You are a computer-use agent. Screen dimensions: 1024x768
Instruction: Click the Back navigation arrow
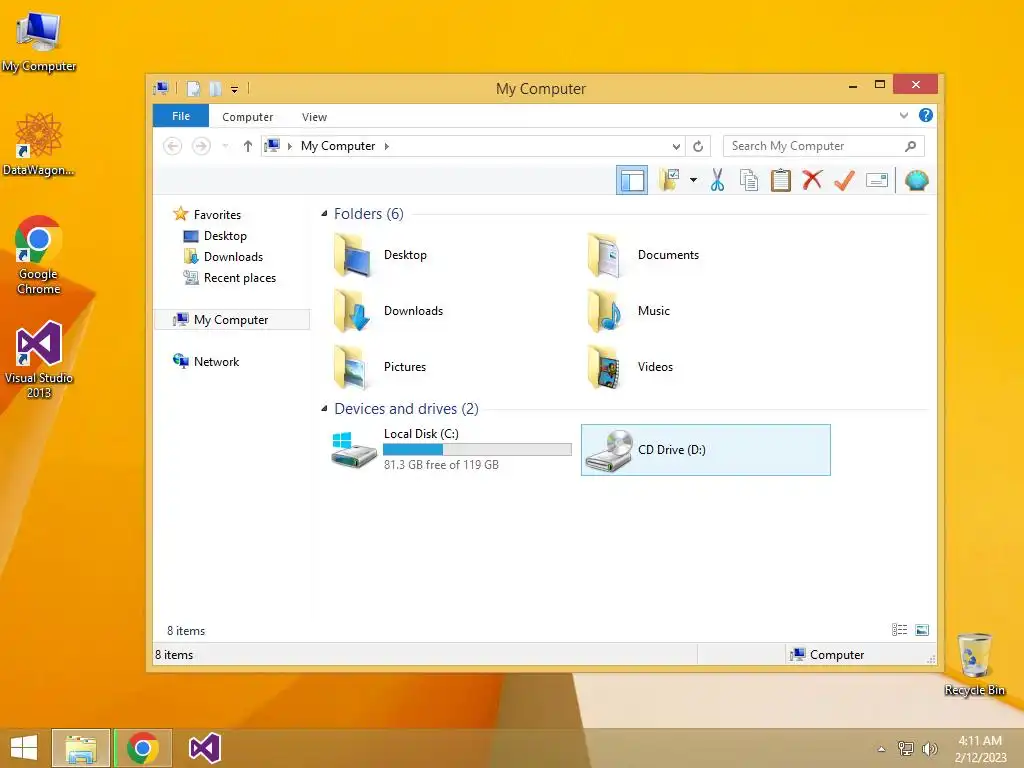click(172, 146)
